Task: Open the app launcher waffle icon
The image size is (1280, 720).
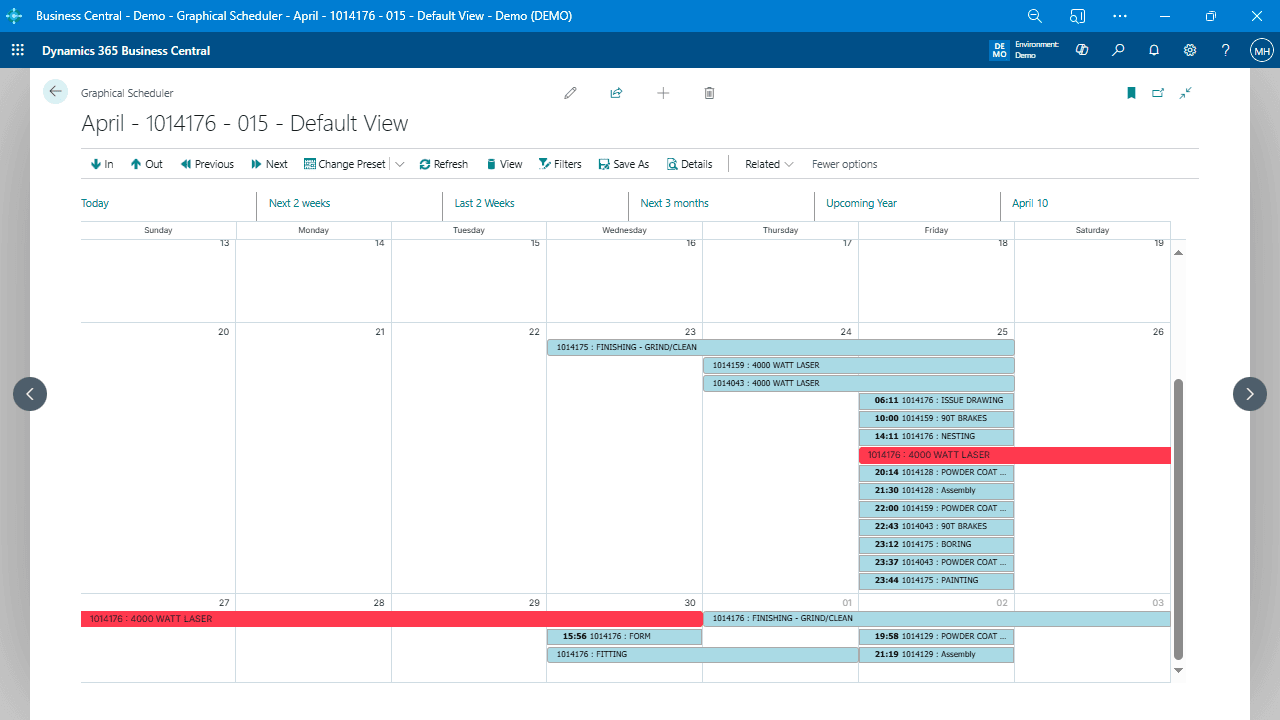Action: [18, 50]
